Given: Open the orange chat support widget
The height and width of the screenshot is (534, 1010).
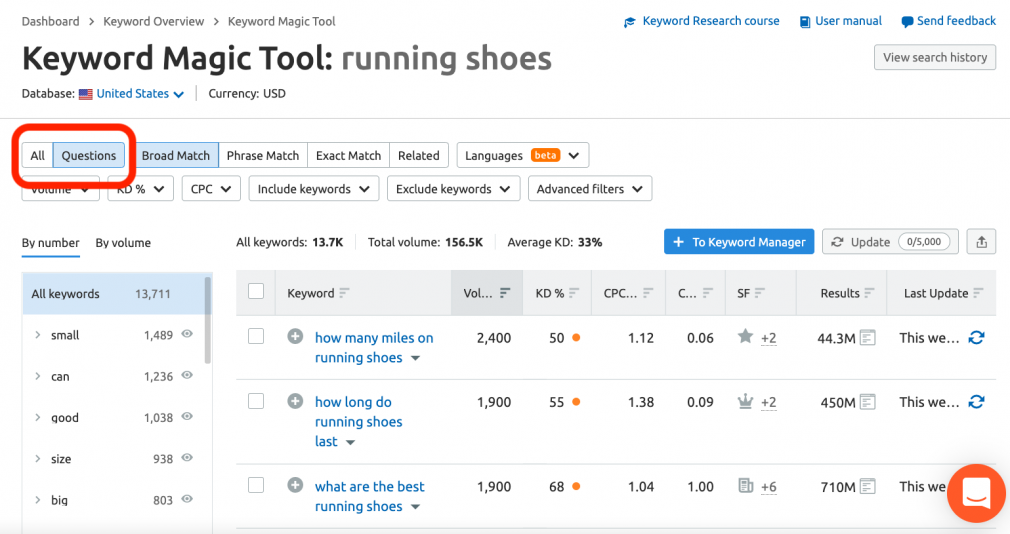Looking at the screenshot, I should click(x=975, y=493).
